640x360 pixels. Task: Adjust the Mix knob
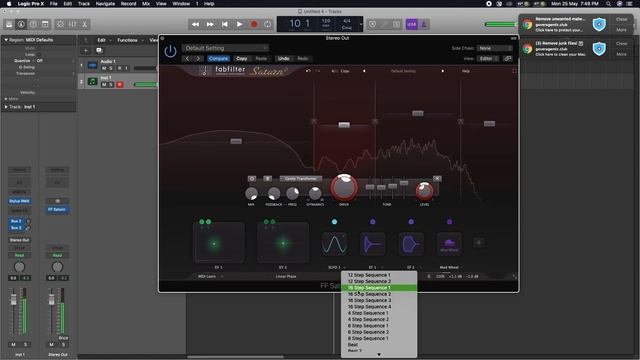coord(251,193)
